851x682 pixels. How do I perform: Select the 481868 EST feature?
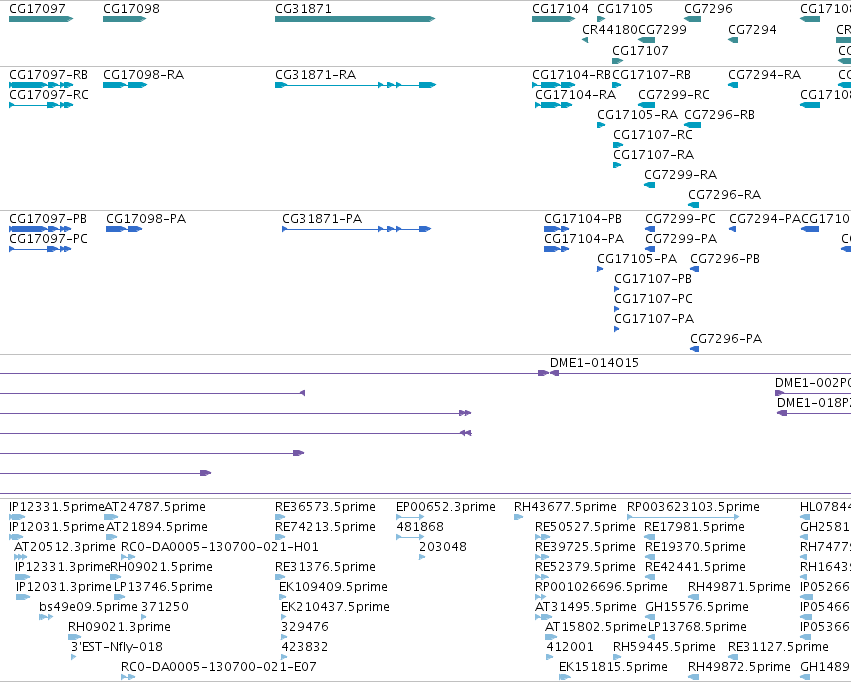(x=410, y=537)
